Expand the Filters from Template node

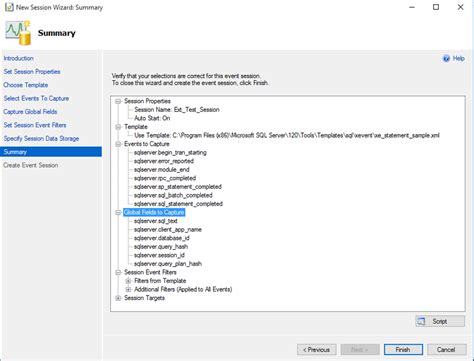(x=128, y=281)
